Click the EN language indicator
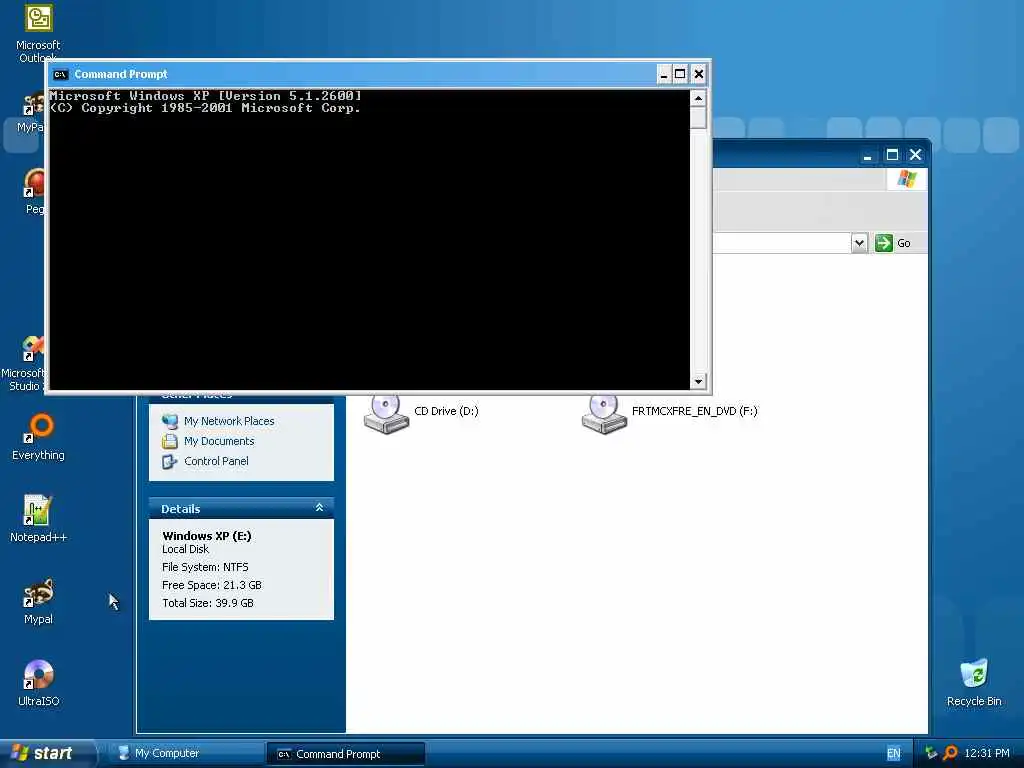The width and height of the screenshot is (1024, 768). 893,753
